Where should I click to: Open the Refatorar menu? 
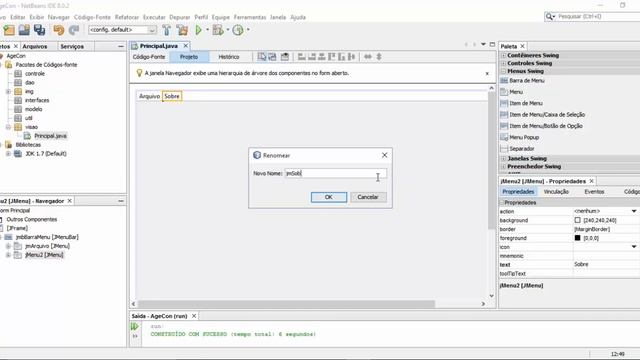point(127,17)
